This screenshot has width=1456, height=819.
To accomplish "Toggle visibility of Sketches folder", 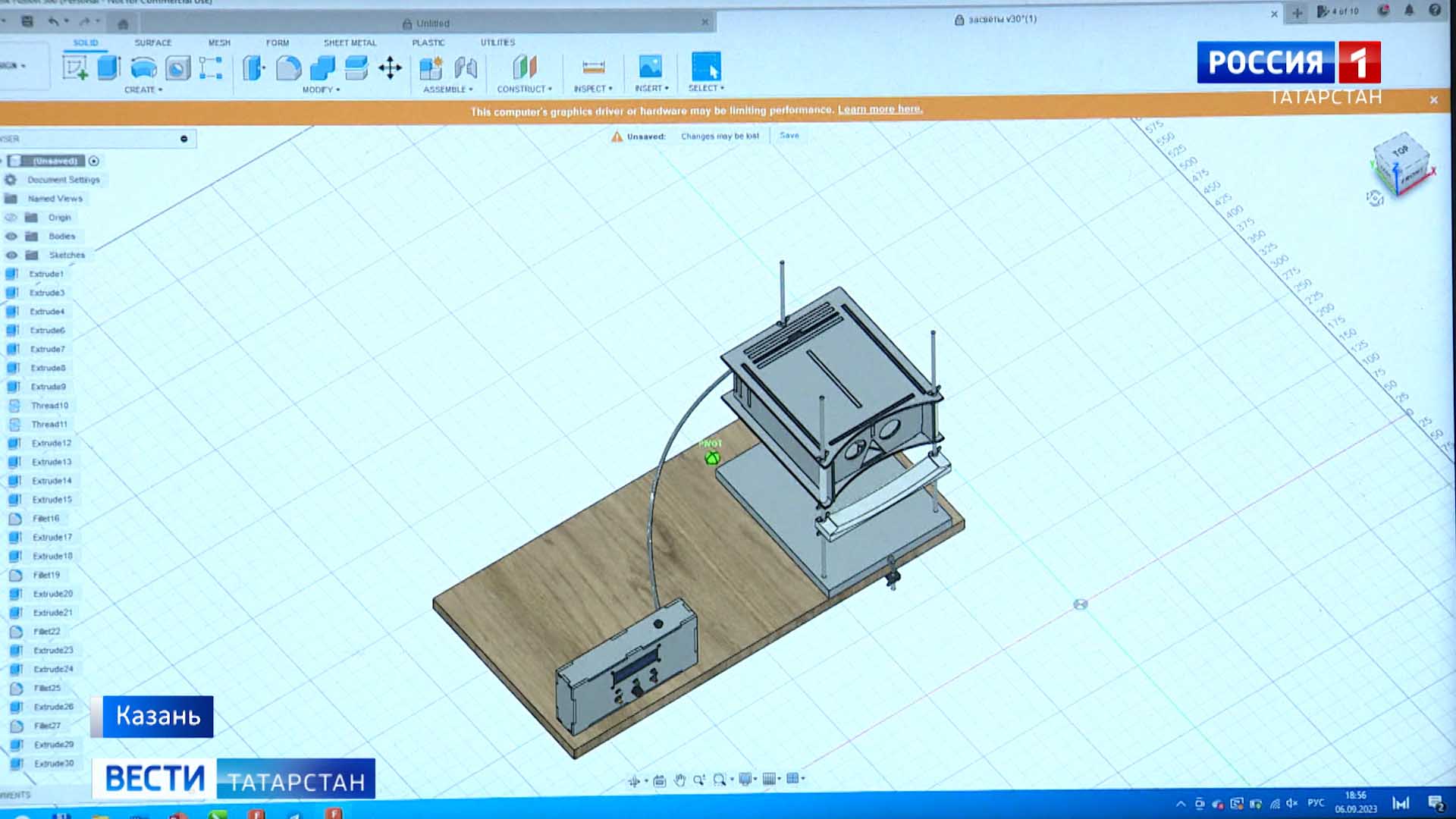I will (11, 256).
